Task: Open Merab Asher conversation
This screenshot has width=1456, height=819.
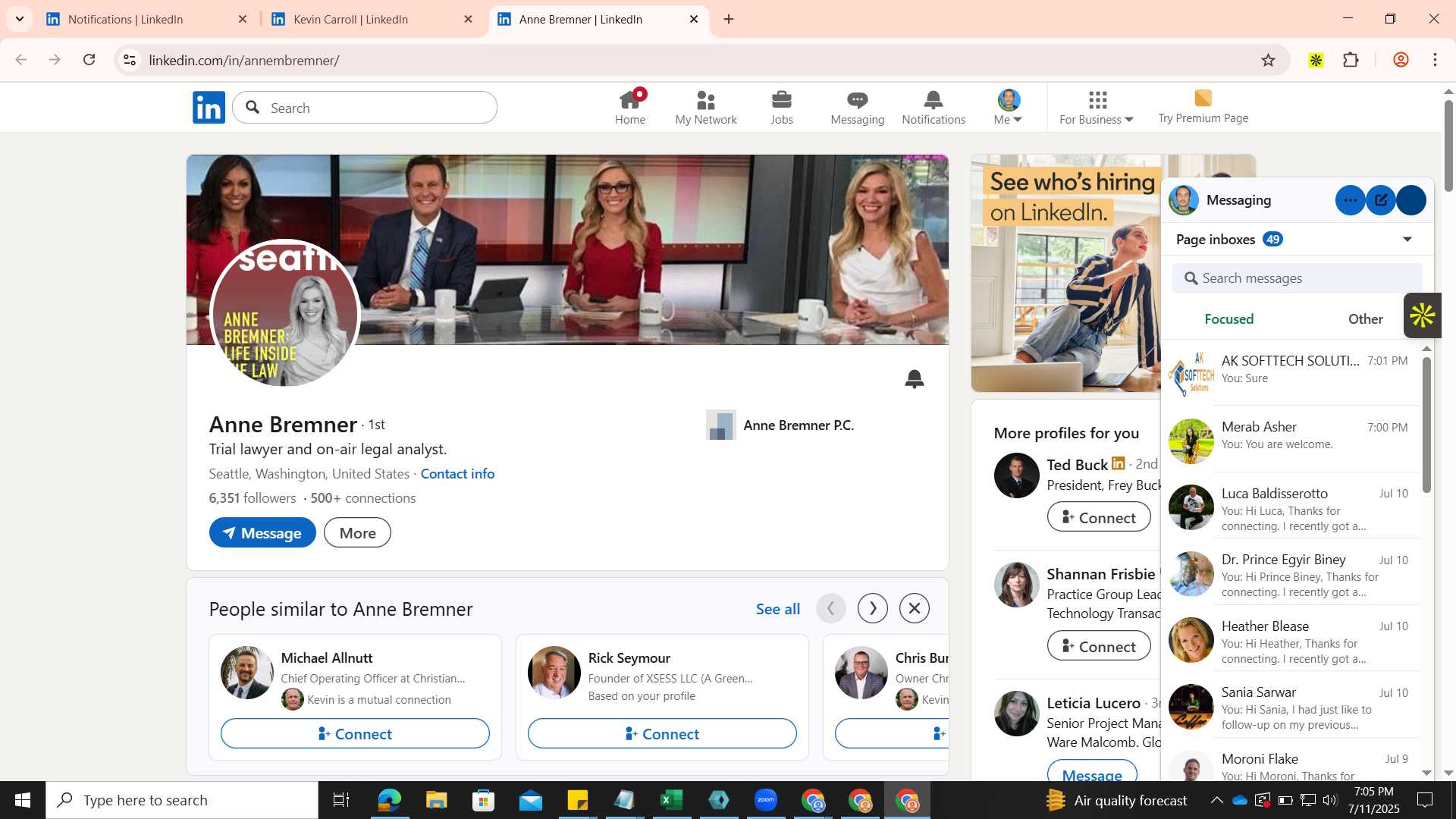Action: (1290, 439)
